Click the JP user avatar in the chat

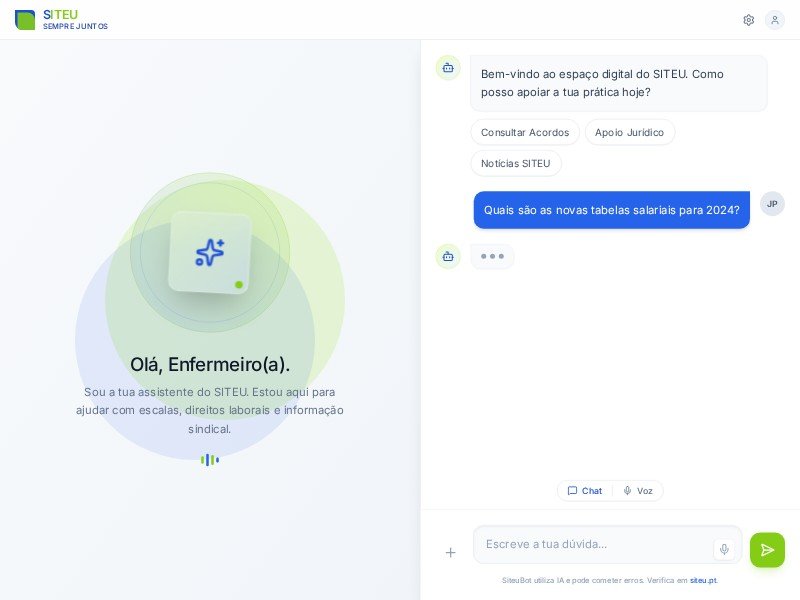(x=772, y=204)
